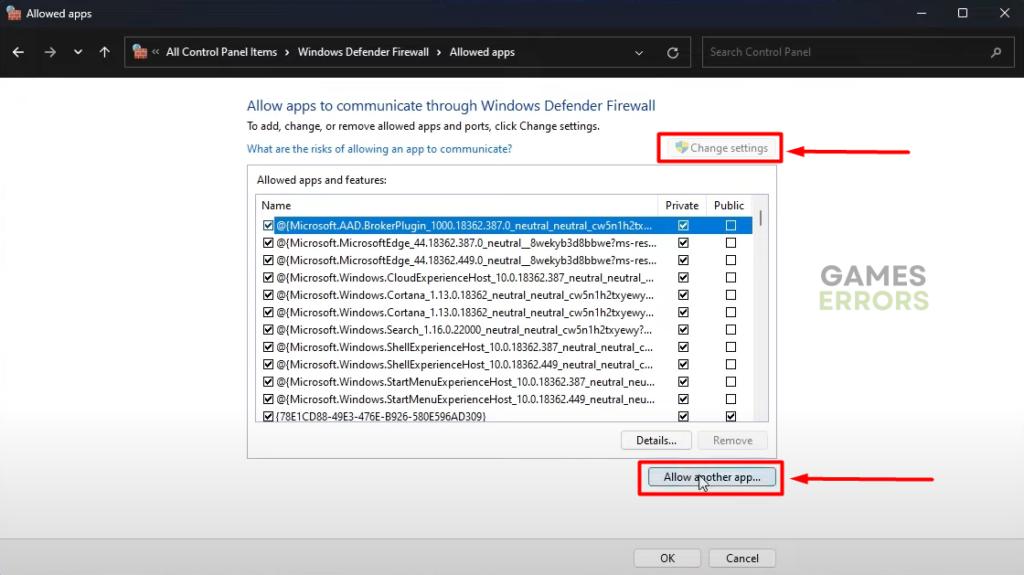Open Windows Defender Firewall breadcrumb

click(x=363, y=52)
